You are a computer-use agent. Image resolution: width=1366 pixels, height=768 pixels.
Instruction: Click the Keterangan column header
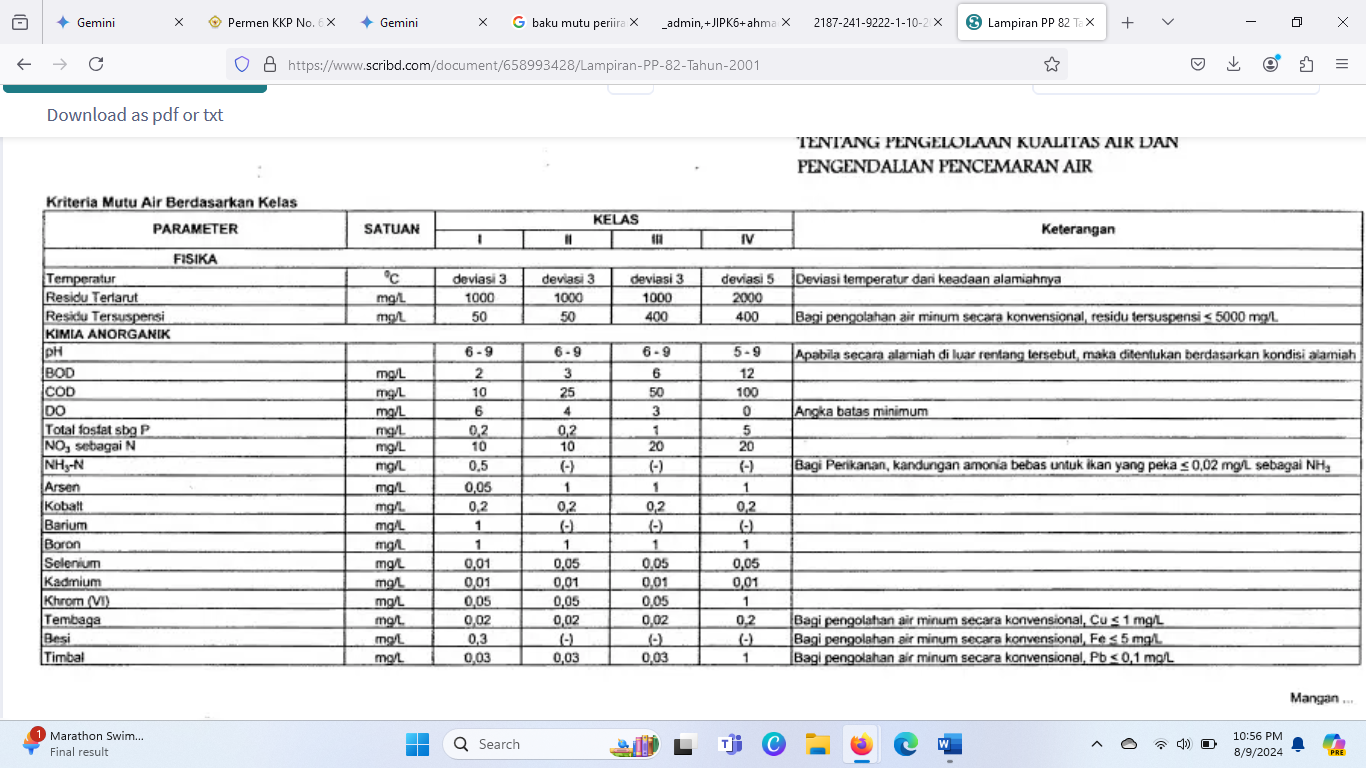click(x=1078, y=229)
